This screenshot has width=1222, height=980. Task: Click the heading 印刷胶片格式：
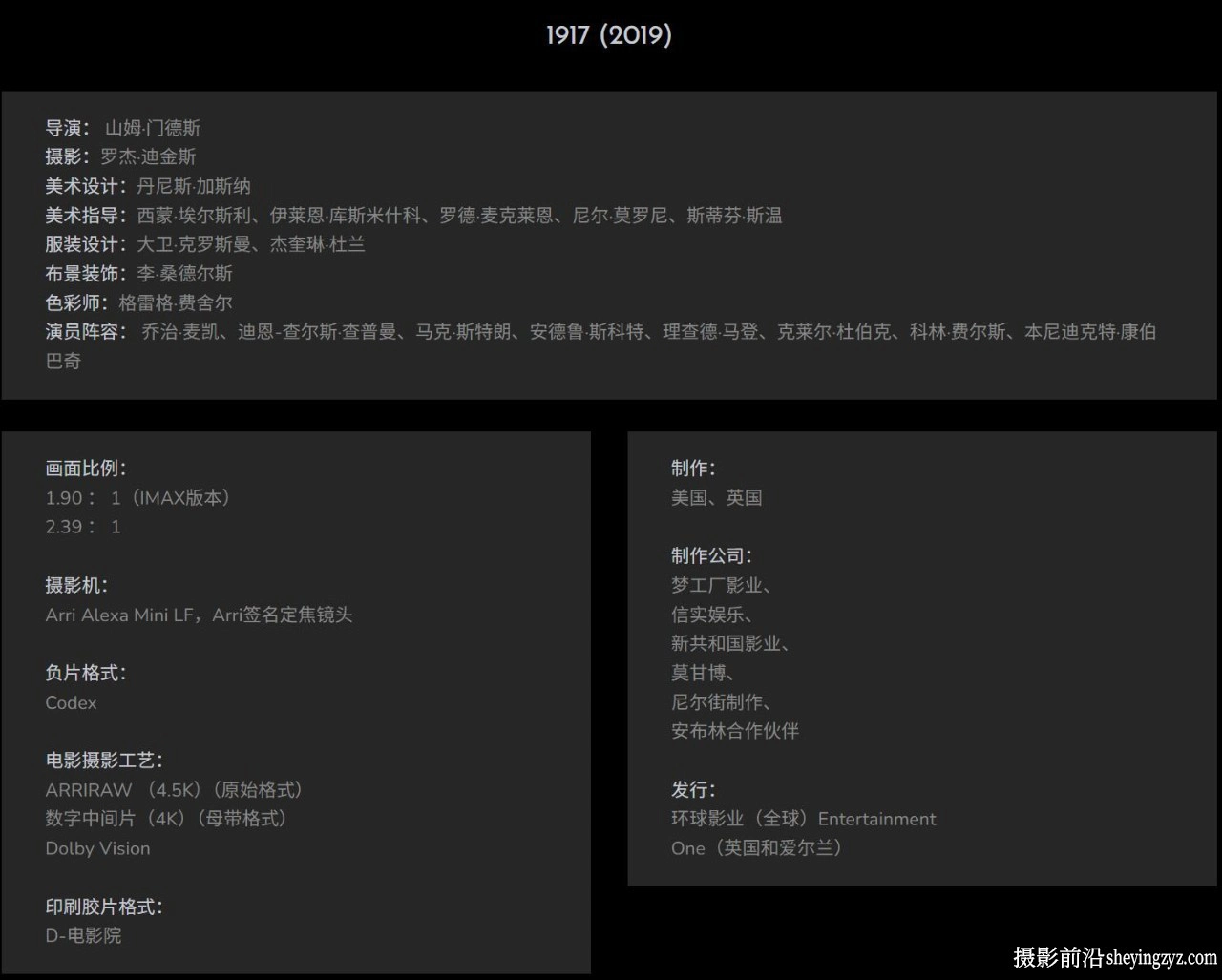(105, 907)
